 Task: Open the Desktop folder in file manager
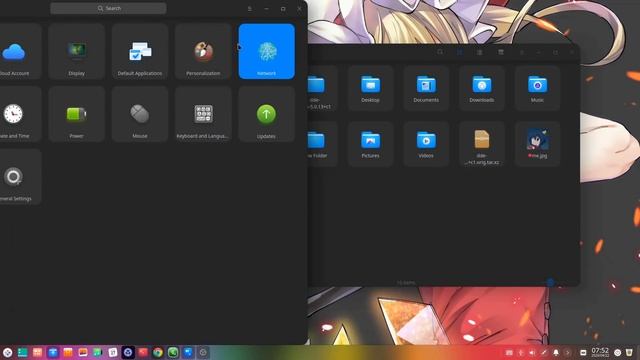pos(370,88)
